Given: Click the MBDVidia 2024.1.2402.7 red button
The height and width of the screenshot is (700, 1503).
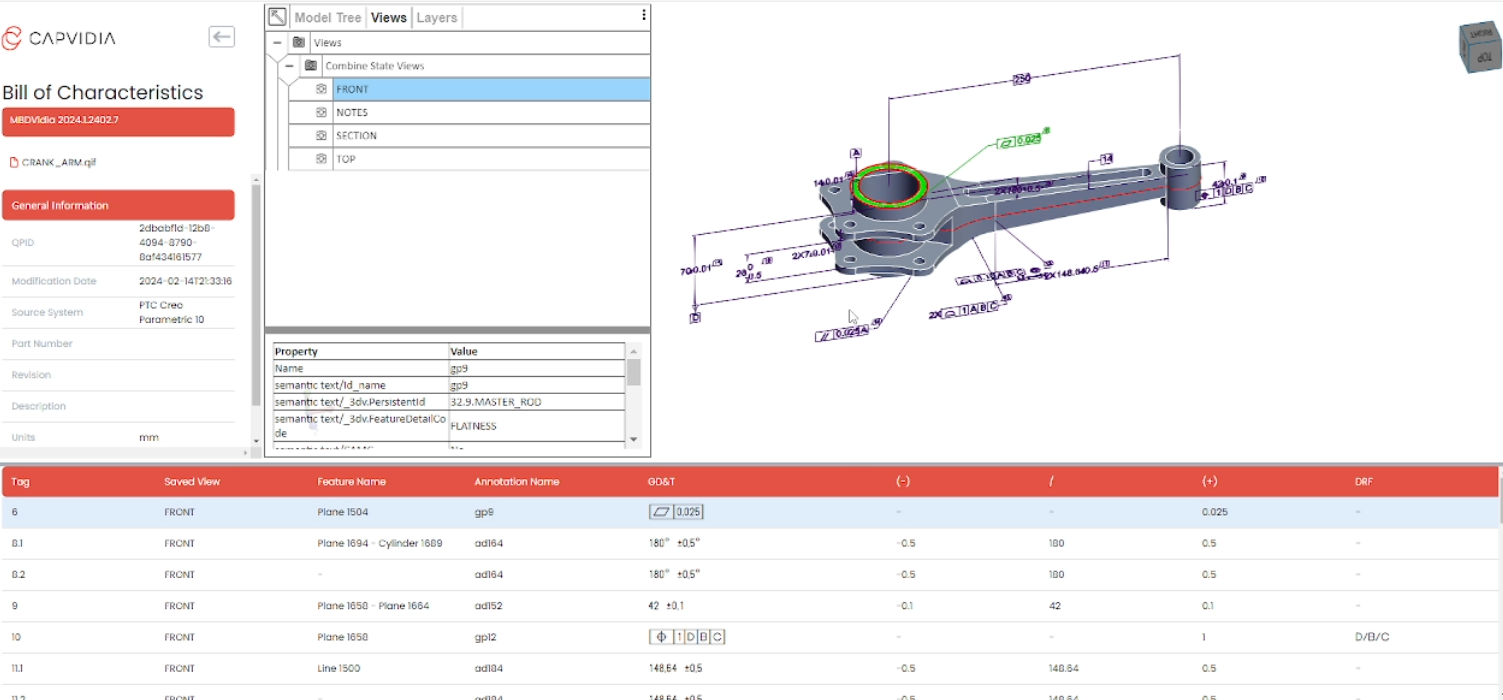Looking at the screenshot, I should coord(118,121).
